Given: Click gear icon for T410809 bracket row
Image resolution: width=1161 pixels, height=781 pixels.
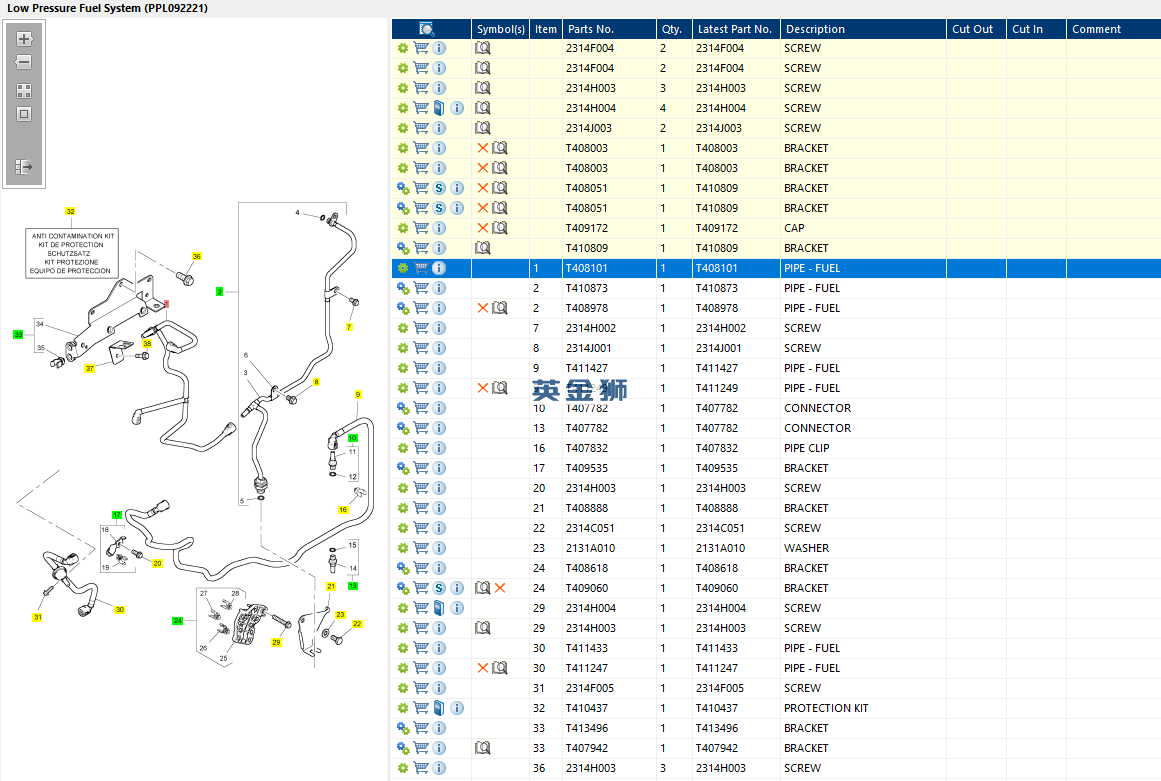Looking at the screenshot, I should (403, 248).
